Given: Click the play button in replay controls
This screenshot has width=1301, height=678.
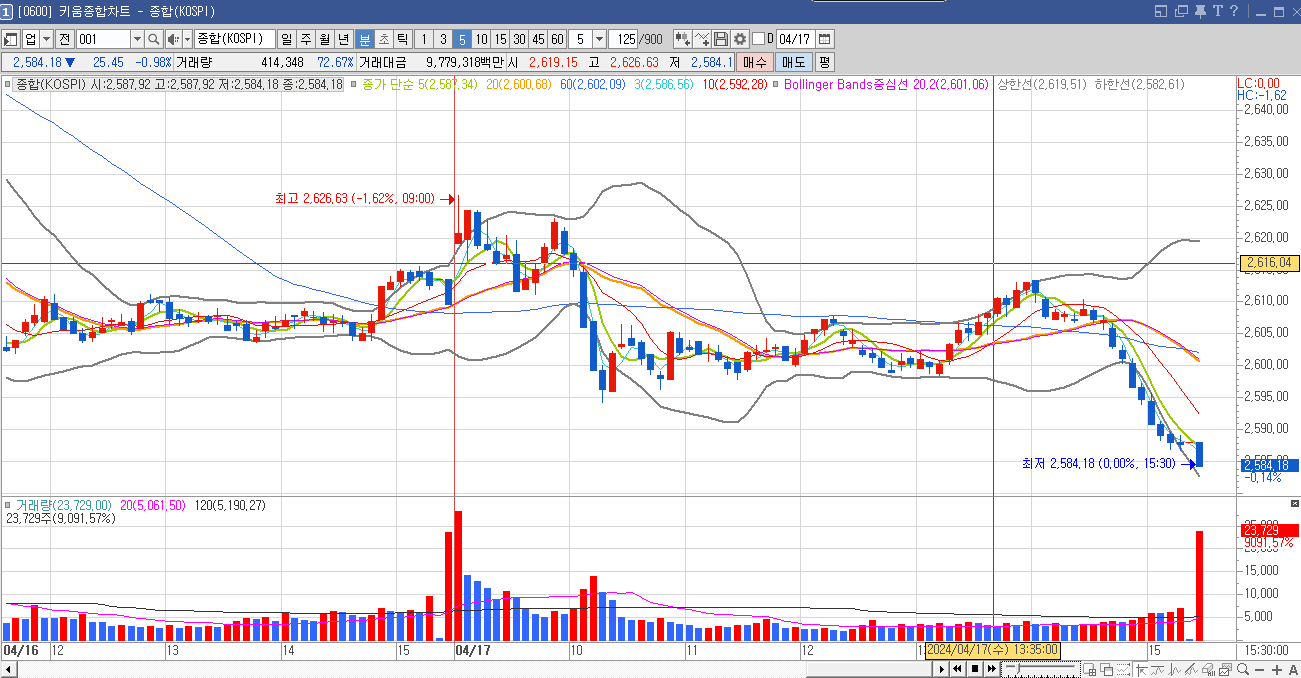Looking at the screenshot, I should [x=942, y=669].
